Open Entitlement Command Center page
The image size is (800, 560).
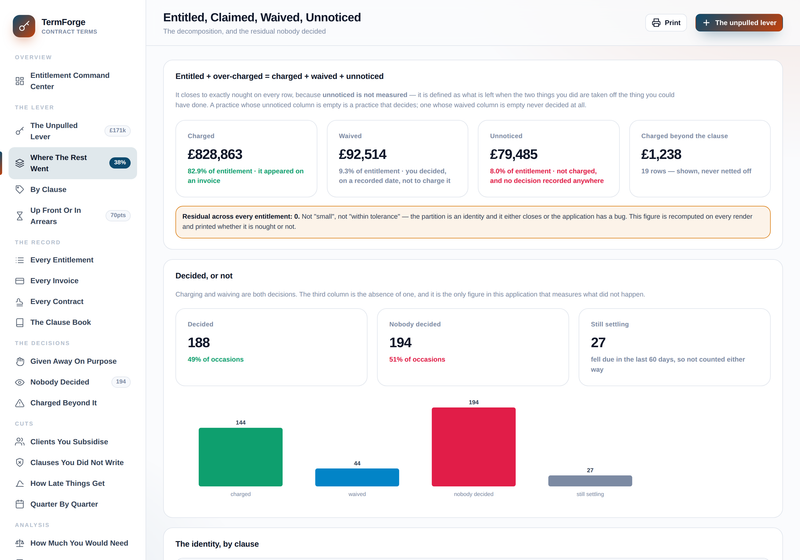point(72,81)
